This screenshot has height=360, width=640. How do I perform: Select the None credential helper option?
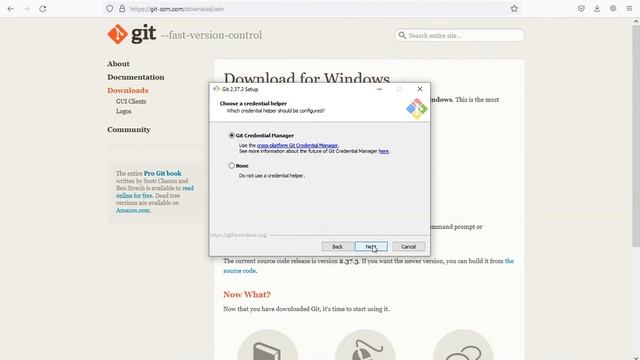(231, 166)
